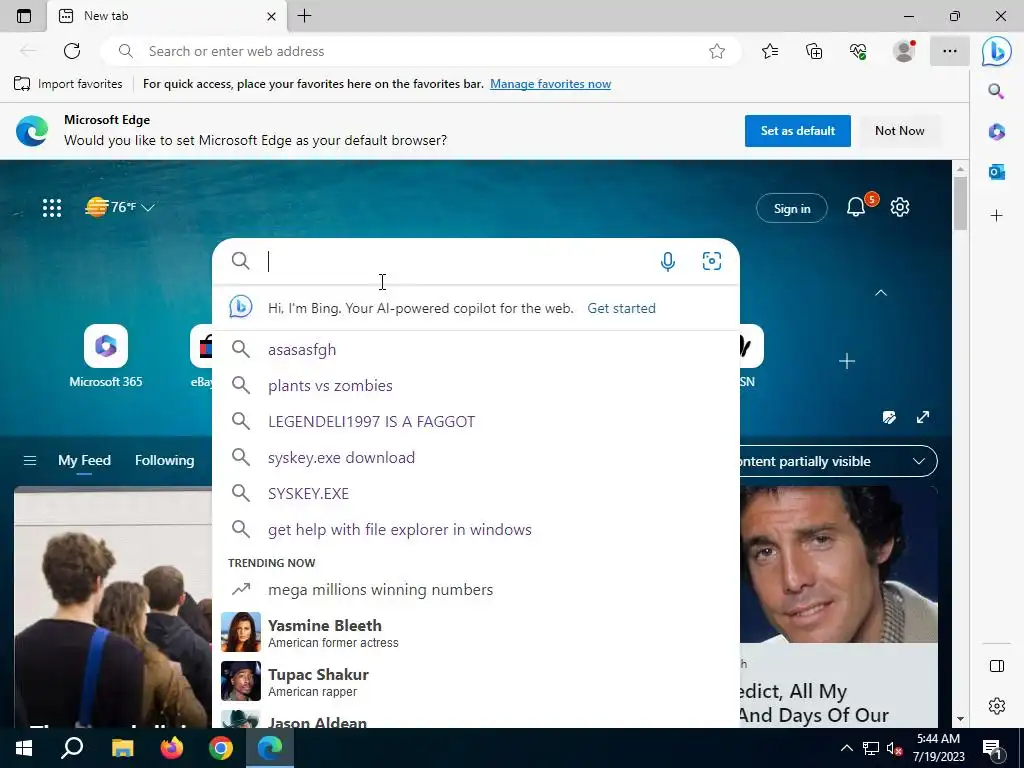Open taskbar search magnifier
This screenshot has height=768, width=1024.
[72, 748]
